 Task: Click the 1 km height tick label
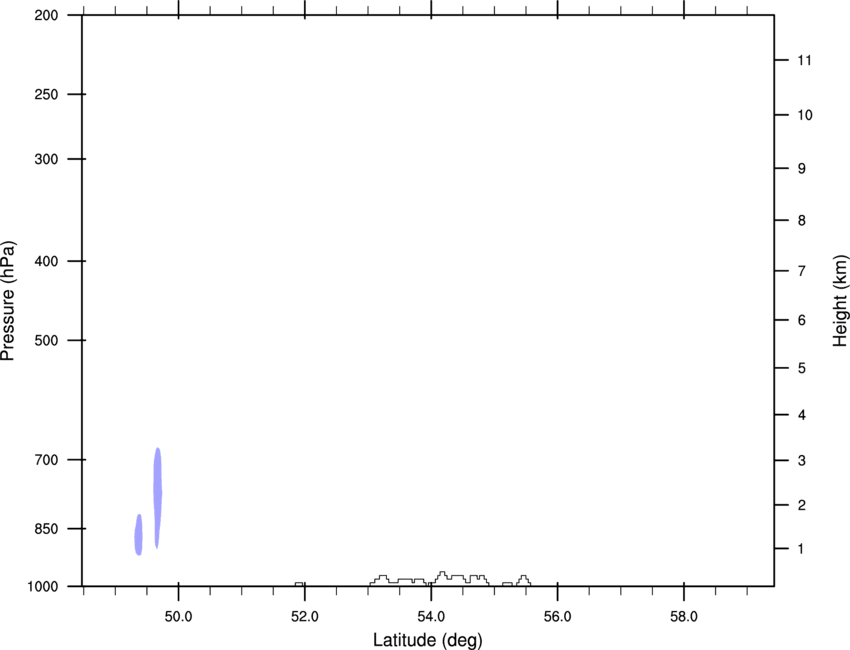[x=801, y=549]
